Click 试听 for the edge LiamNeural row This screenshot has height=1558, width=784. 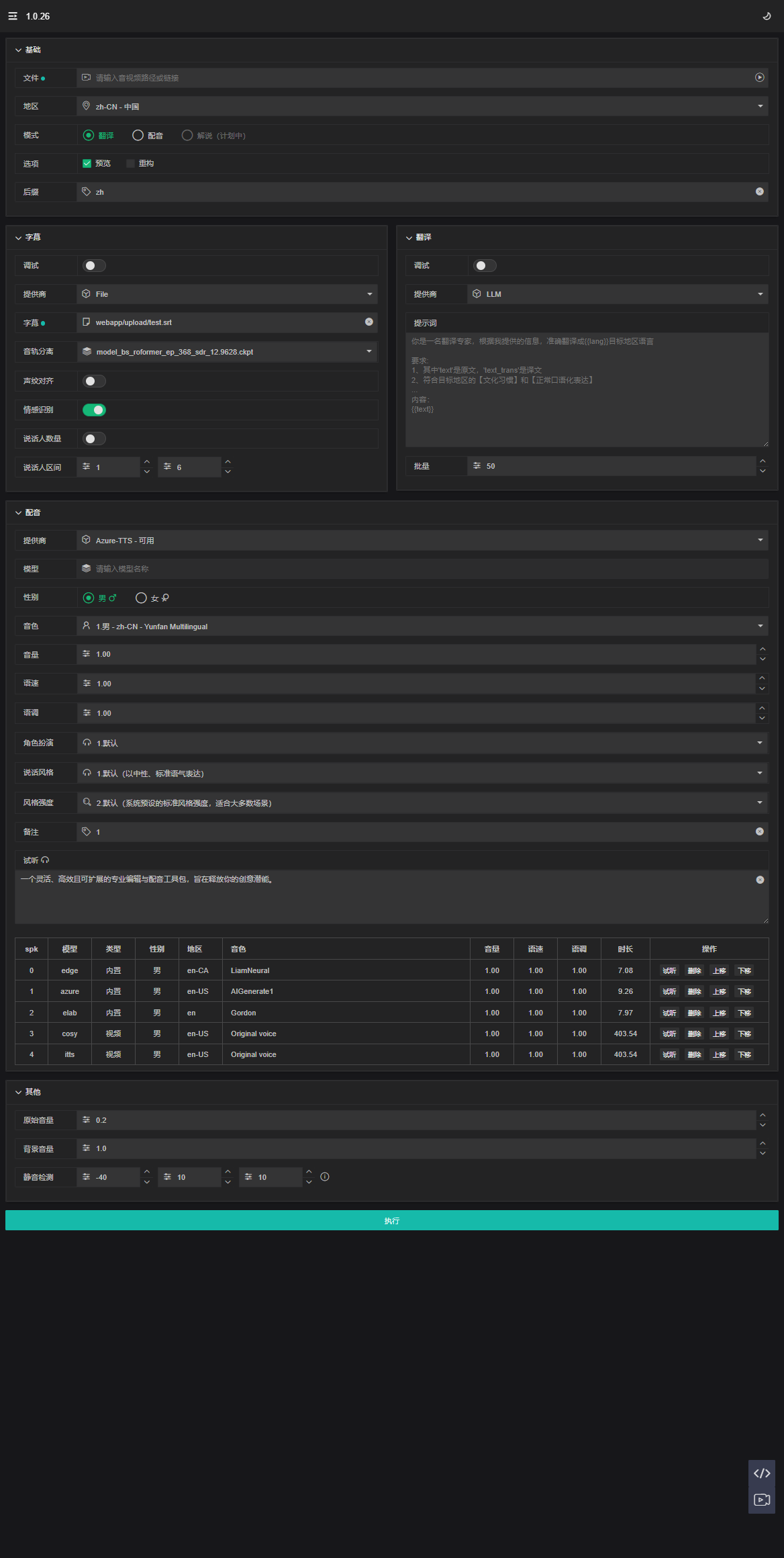point(669,970)
